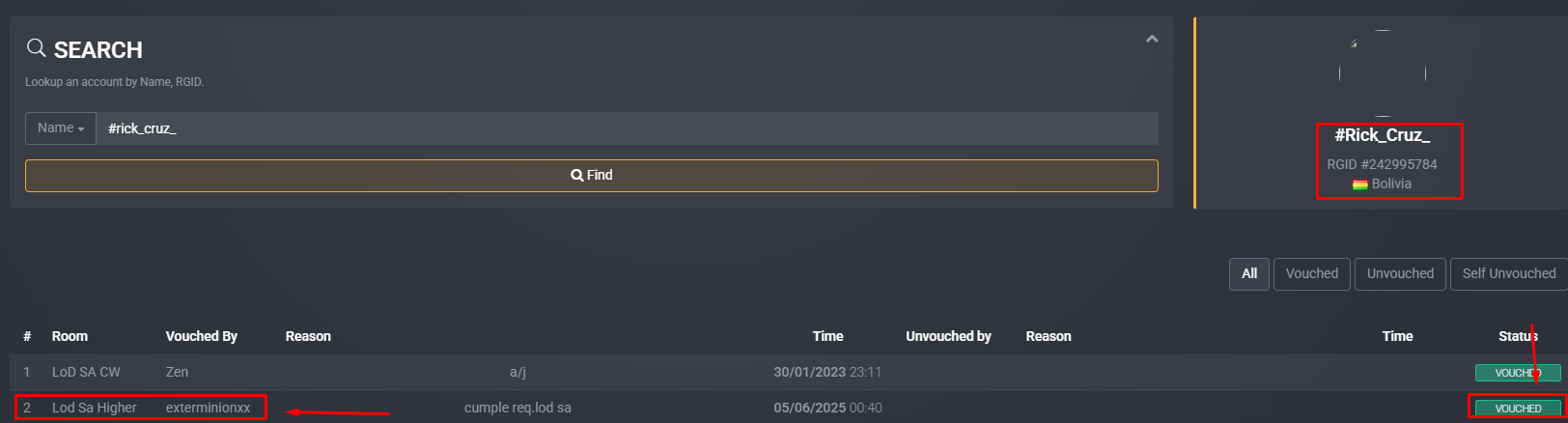Select the All filter tab
Viewport: 1568px width, 423px height.
tap(1248, 273)
